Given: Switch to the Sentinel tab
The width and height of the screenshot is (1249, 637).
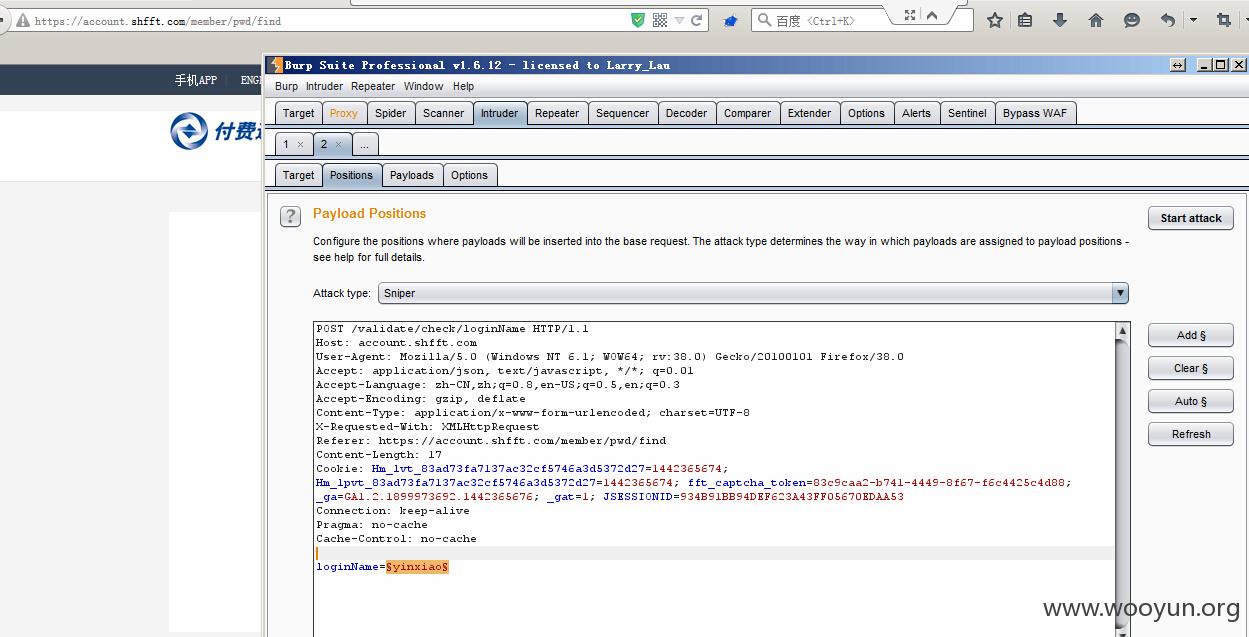Looking at the screenshot, I should click(x=967, y=113).
